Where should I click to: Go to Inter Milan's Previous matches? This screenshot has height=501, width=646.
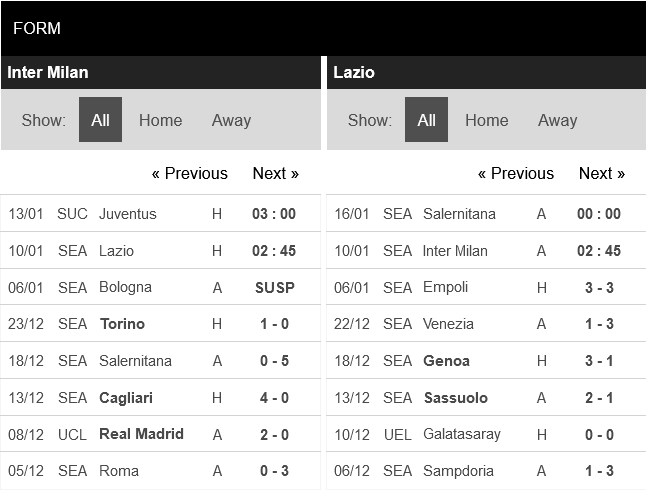pyautogui.click(x=190, y=173)
